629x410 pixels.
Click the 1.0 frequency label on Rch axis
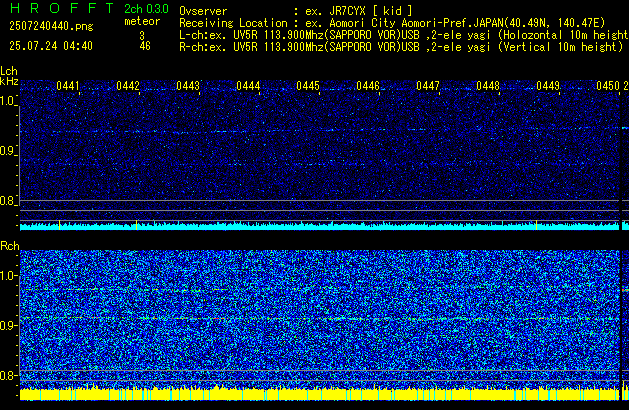pyautogui.click(x=8, y=276)
